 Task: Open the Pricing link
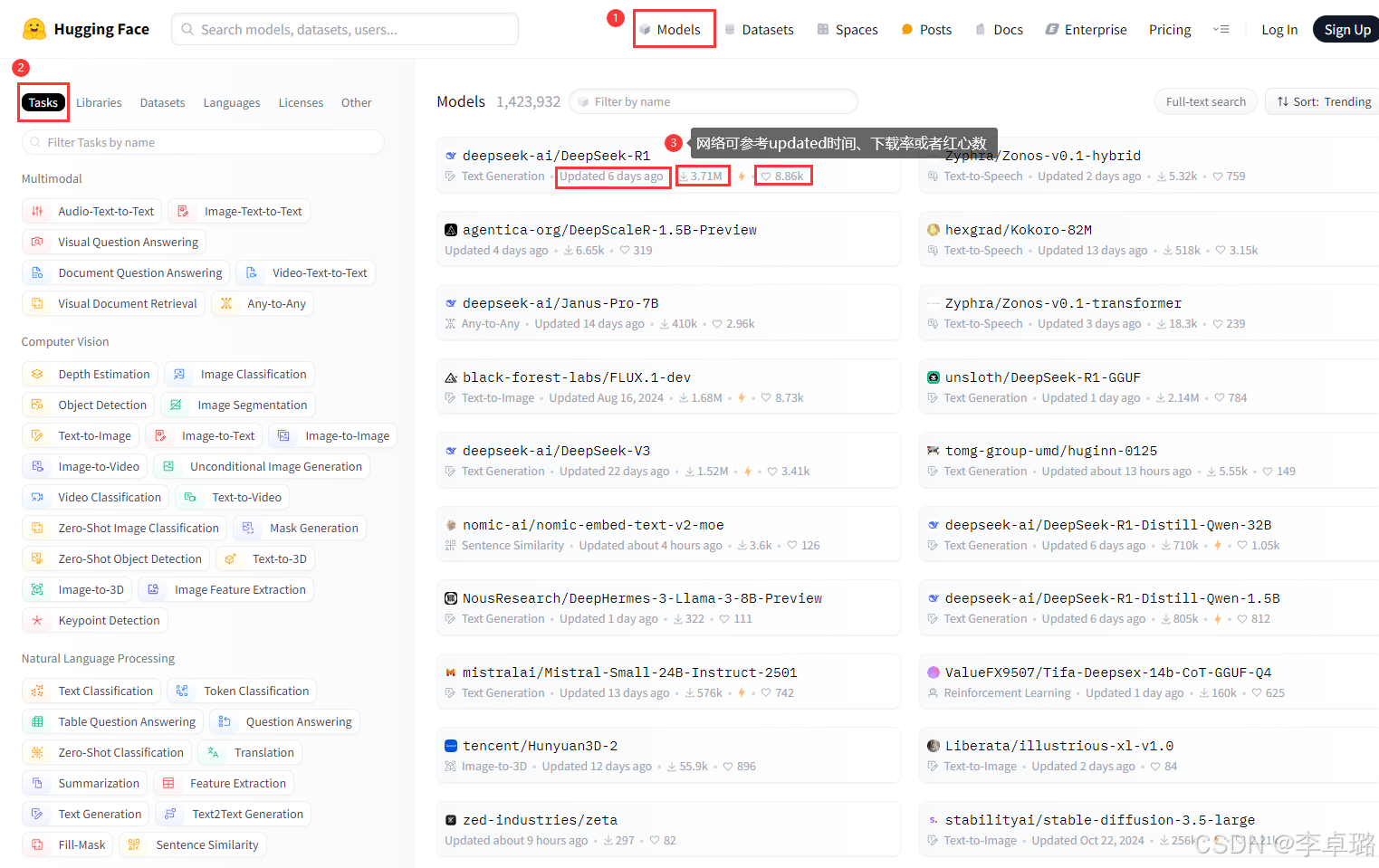(1170, 30)
